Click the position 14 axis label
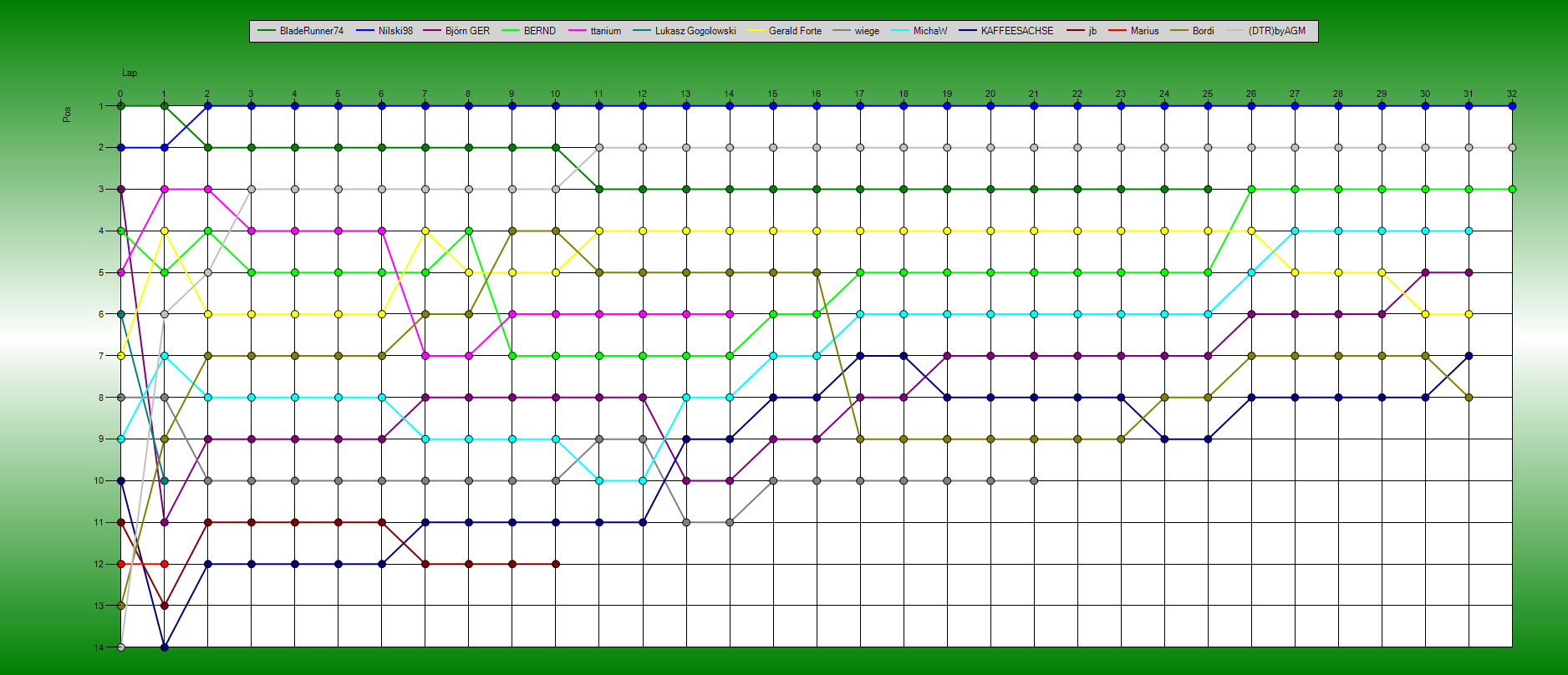The image size is (1568, 675). (x=99, y=647)
